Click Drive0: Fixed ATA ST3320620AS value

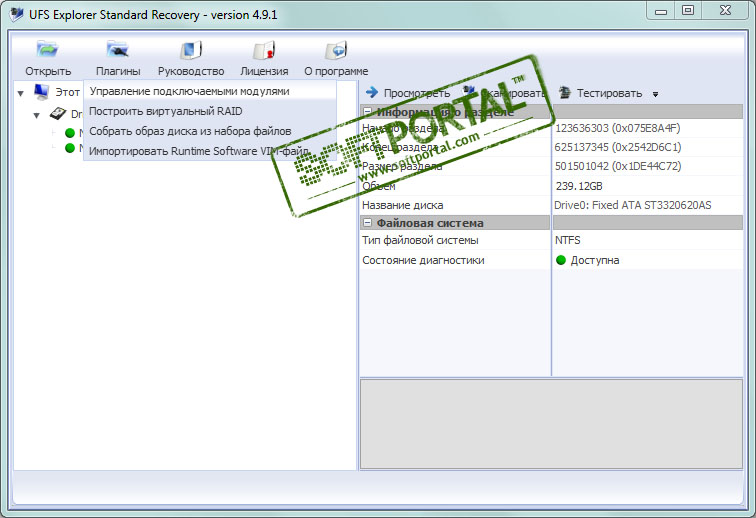[633, 205]
